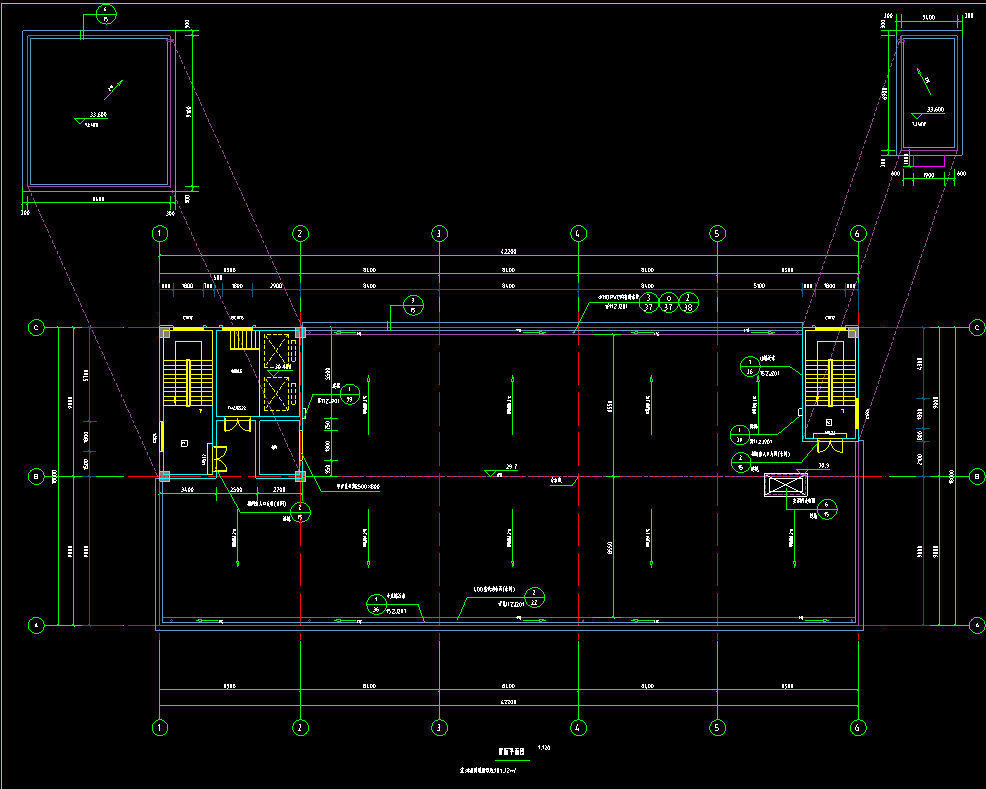Pick grid axis bubble 4 in top row
The width and height of the screenshot is (986, 789).
click(577, 233)
